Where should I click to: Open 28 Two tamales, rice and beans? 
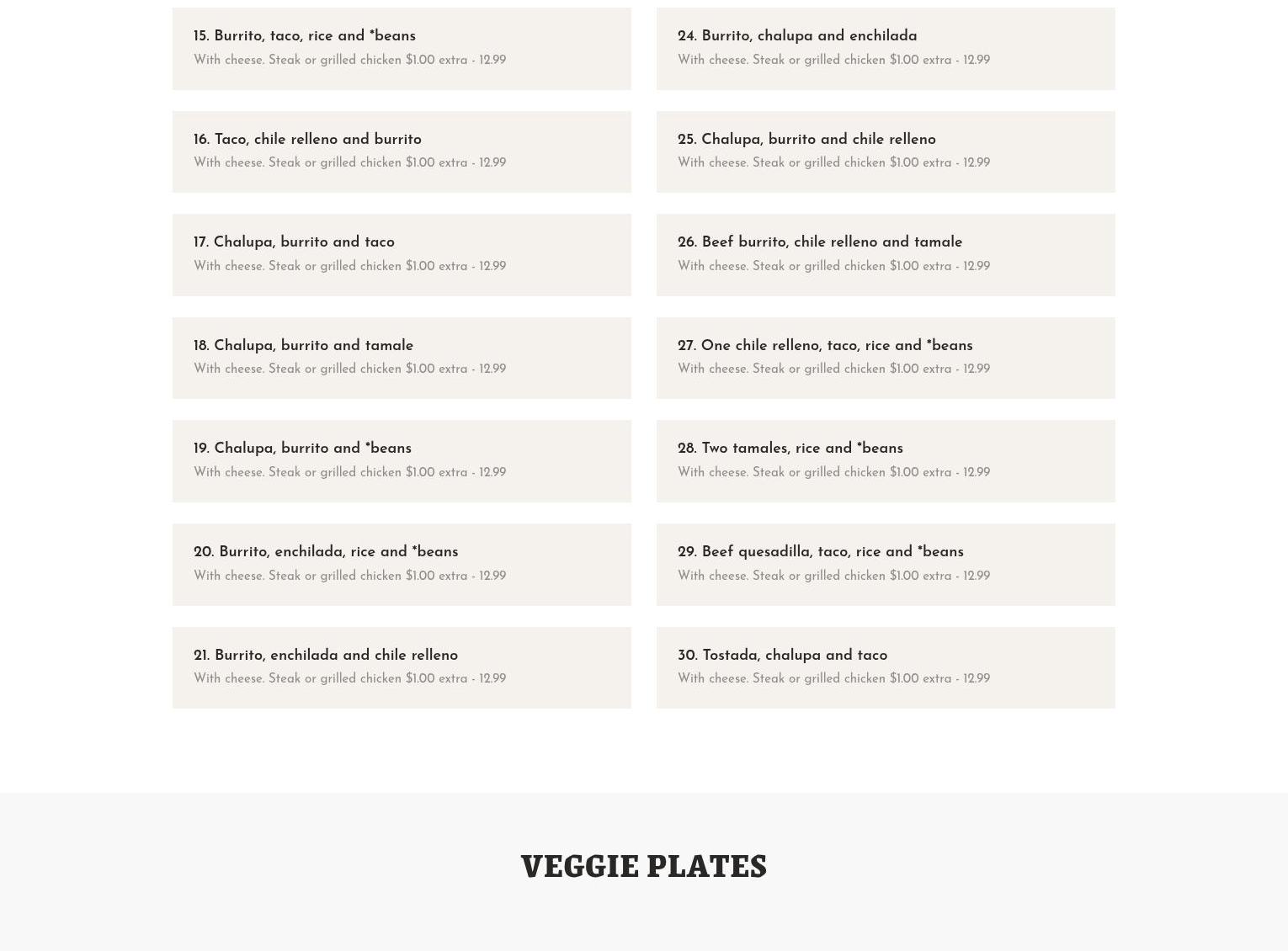(x=886, y=461)
